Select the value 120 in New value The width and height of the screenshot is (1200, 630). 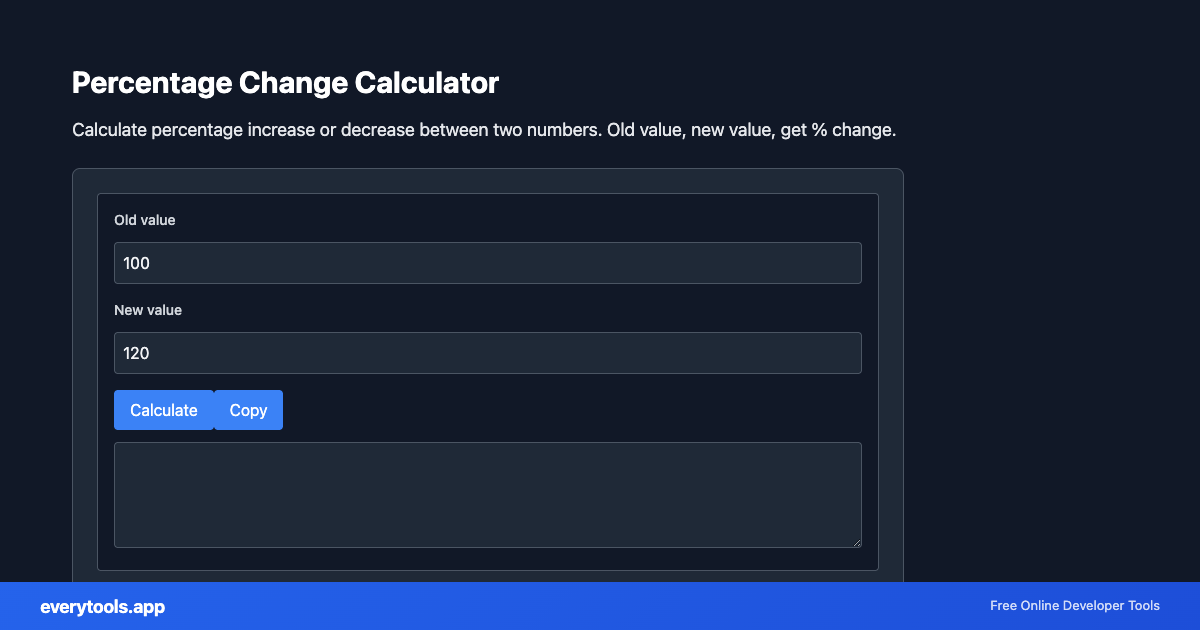tap(134, 352)
